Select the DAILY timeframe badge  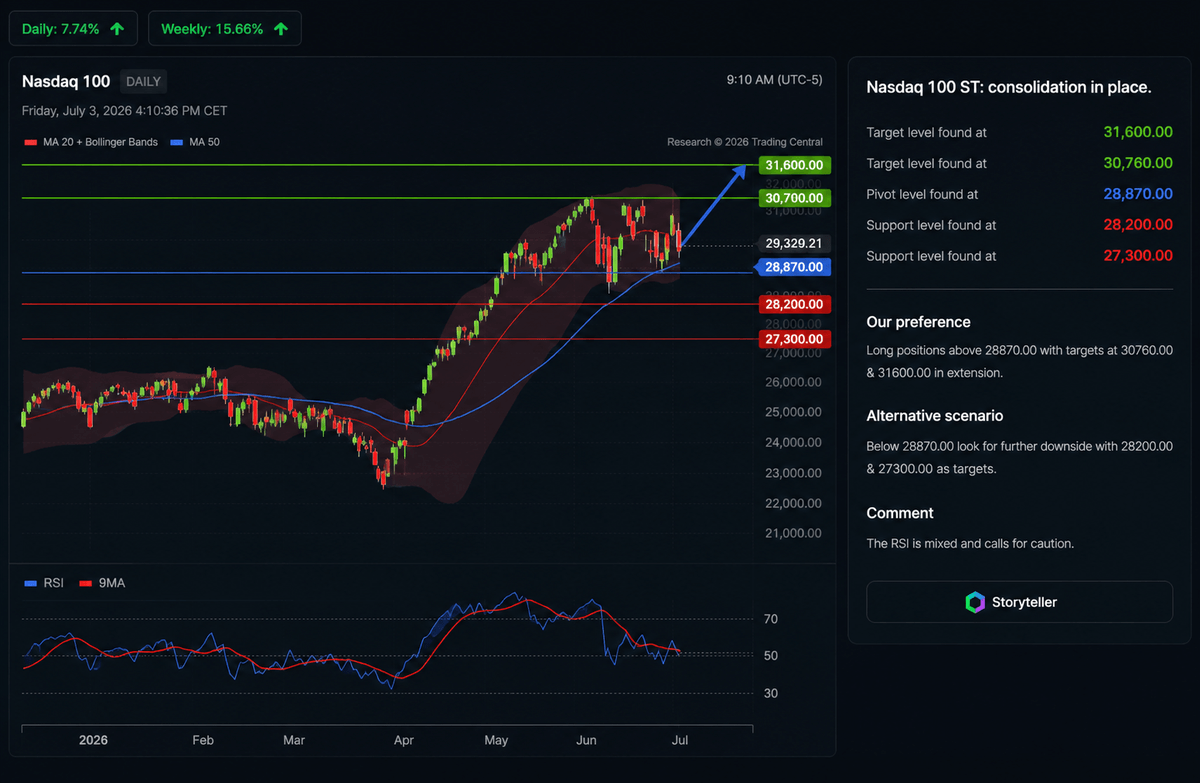(x=143, y=81)
